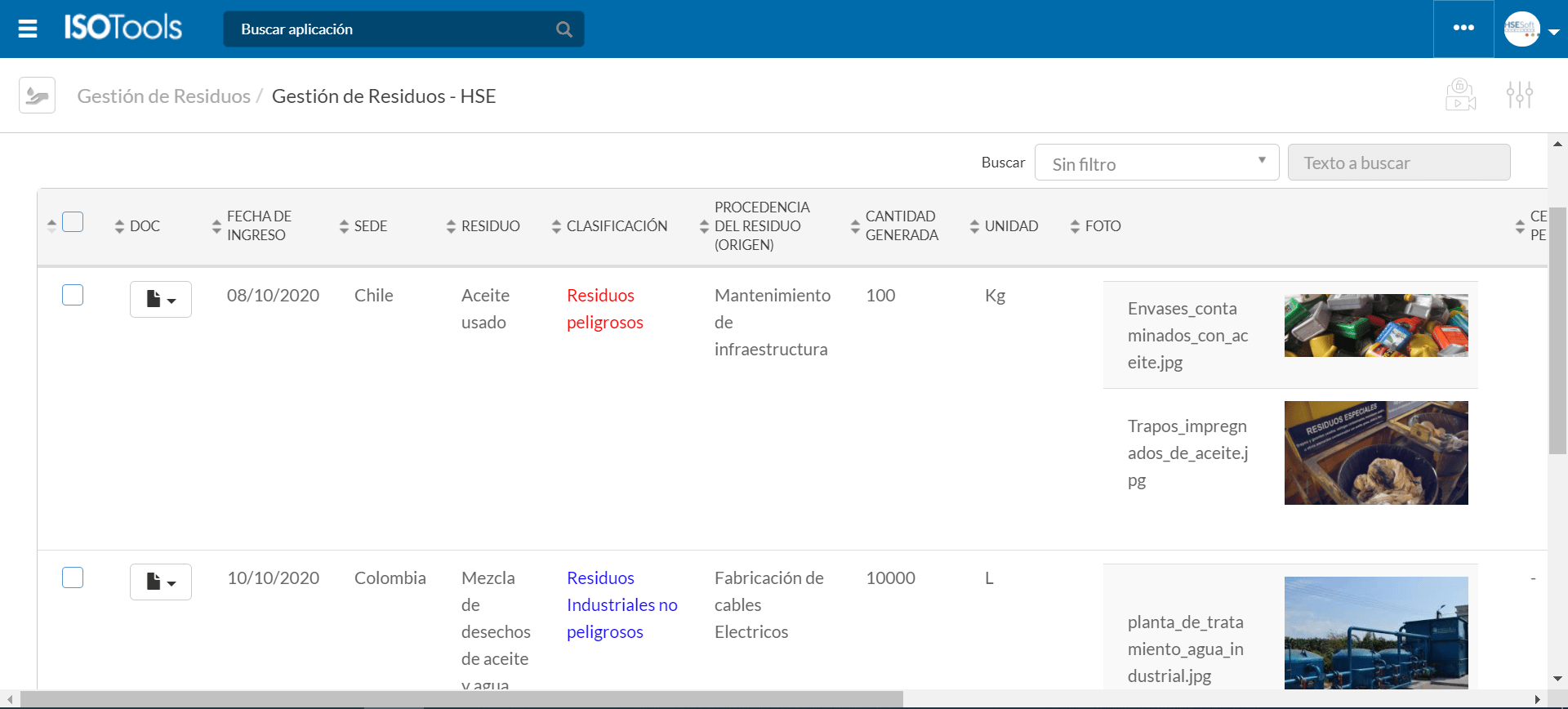
Task: Click the scroll up arrow
Action: tap(1557, 144)
